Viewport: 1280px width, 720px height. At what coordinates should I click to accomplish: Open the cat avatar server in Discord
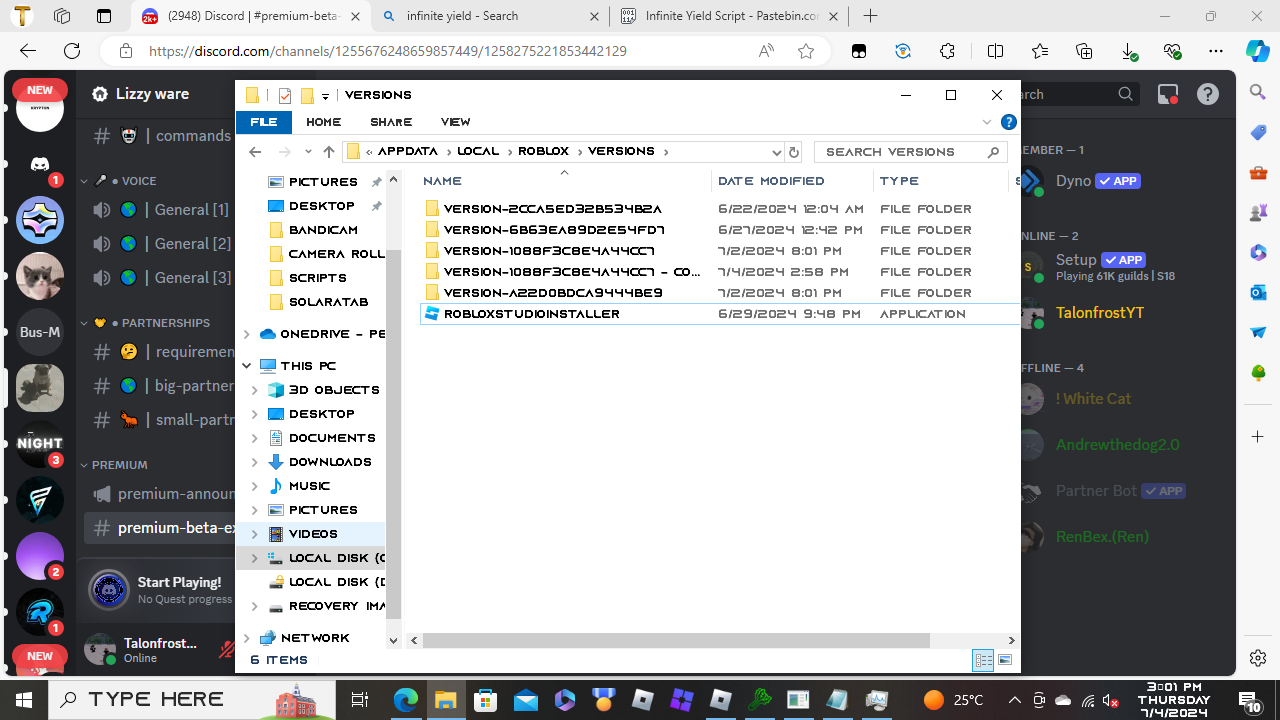[40, 276]
